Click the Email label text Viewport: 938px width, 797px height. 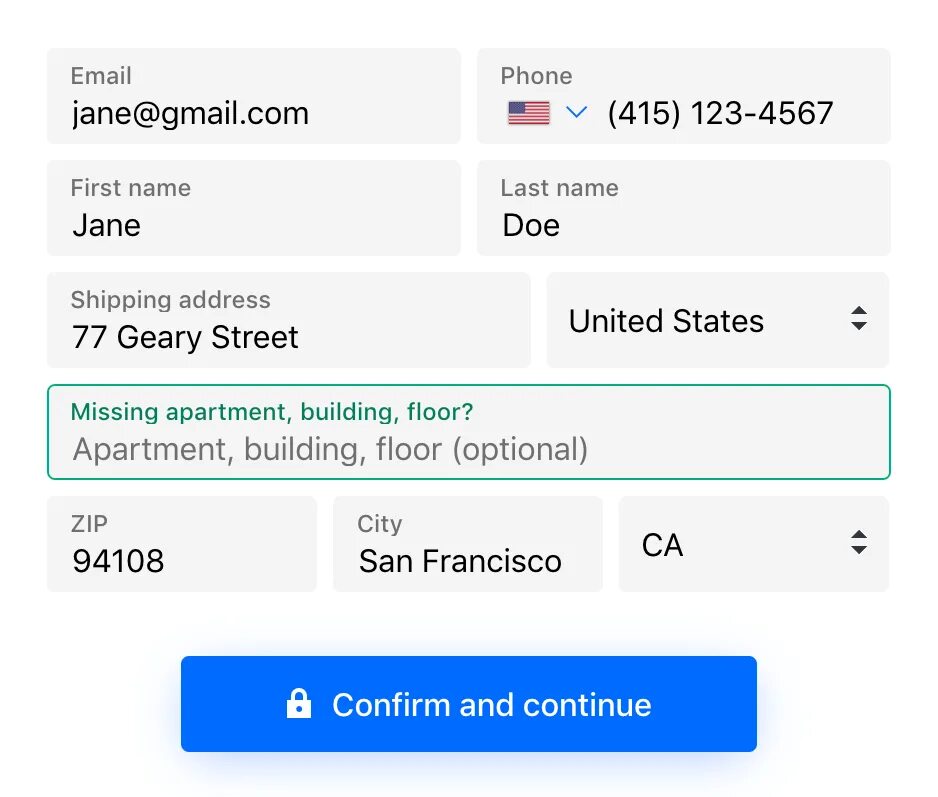coord(101,76)
